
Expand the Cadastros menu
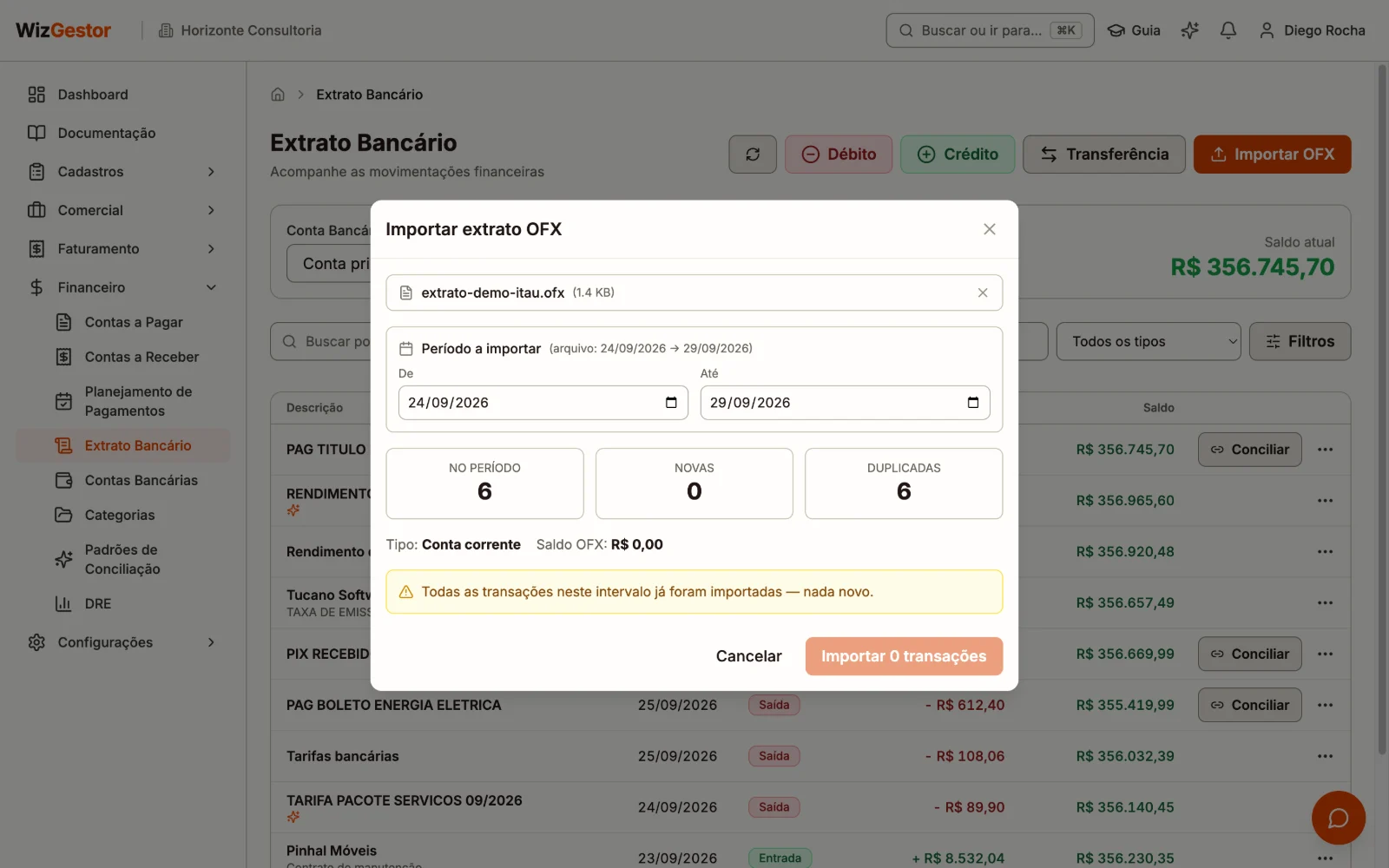[123, 172]
